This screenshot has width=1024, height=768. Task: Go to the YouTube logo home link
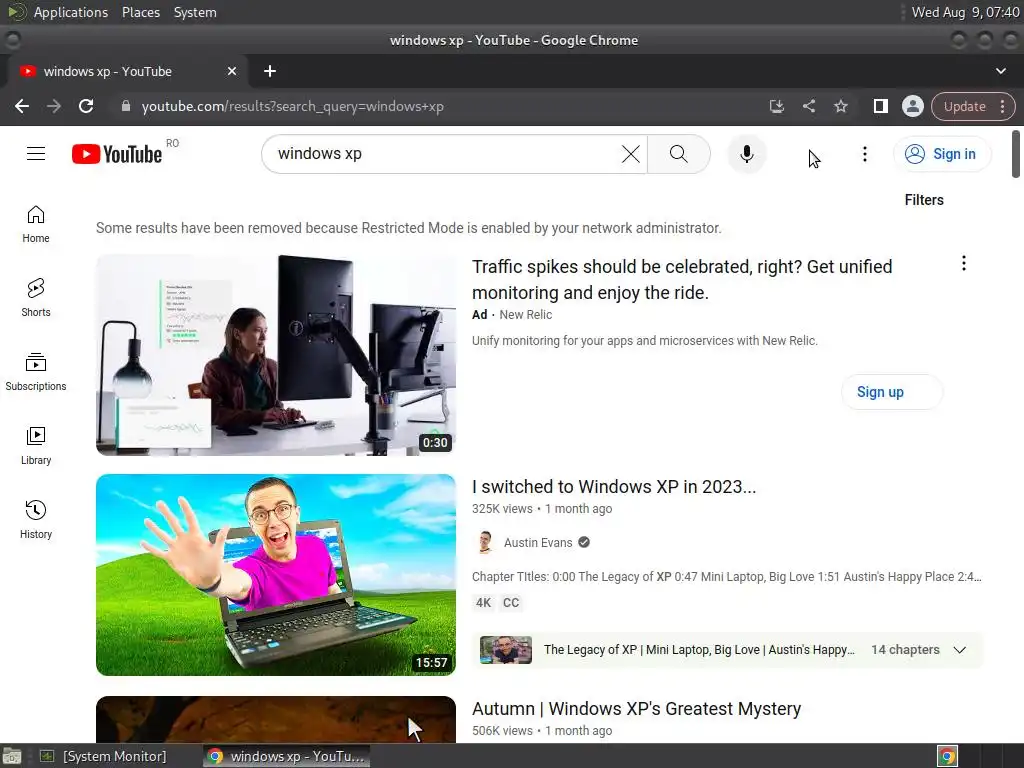click(x=117, y=154)
